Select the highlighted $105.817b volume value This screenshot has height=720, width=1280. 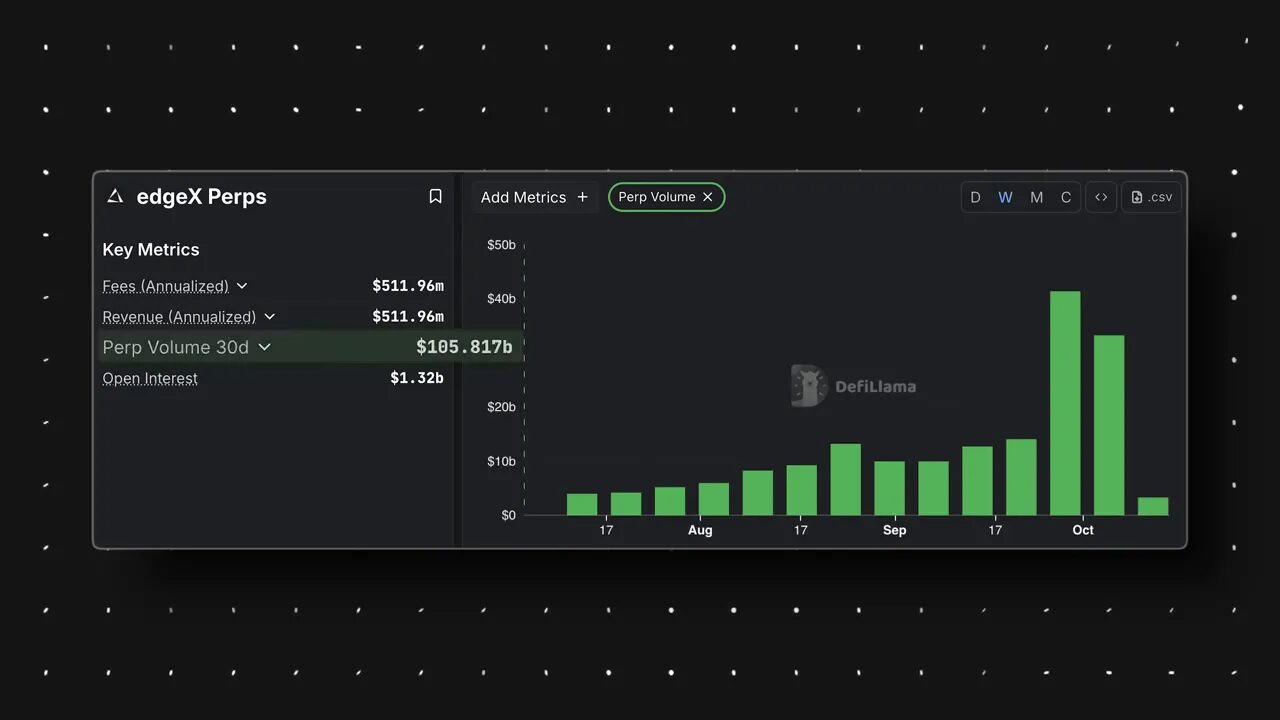click(x=465, y=347)
